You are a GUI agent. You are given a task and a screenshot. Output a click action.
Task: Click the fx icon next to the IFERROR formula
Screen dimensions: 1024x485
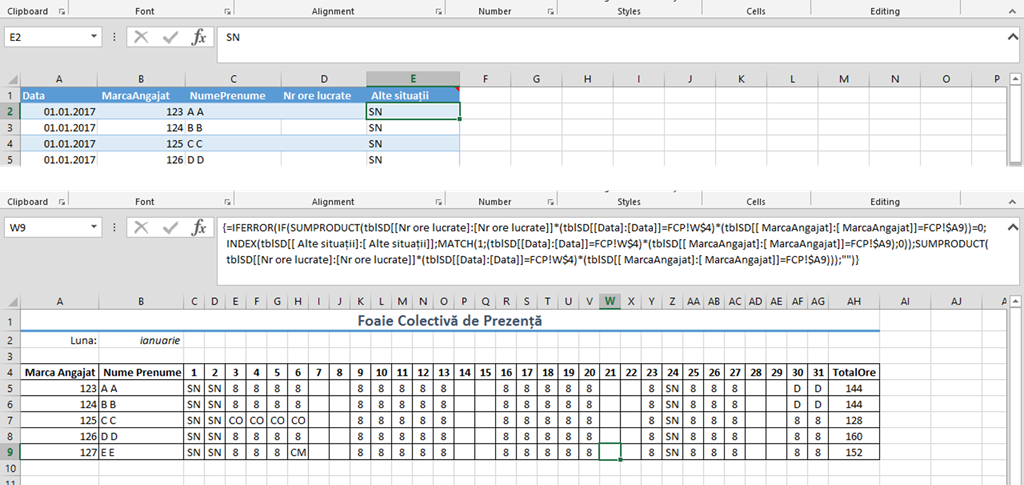tap(199, 227)
